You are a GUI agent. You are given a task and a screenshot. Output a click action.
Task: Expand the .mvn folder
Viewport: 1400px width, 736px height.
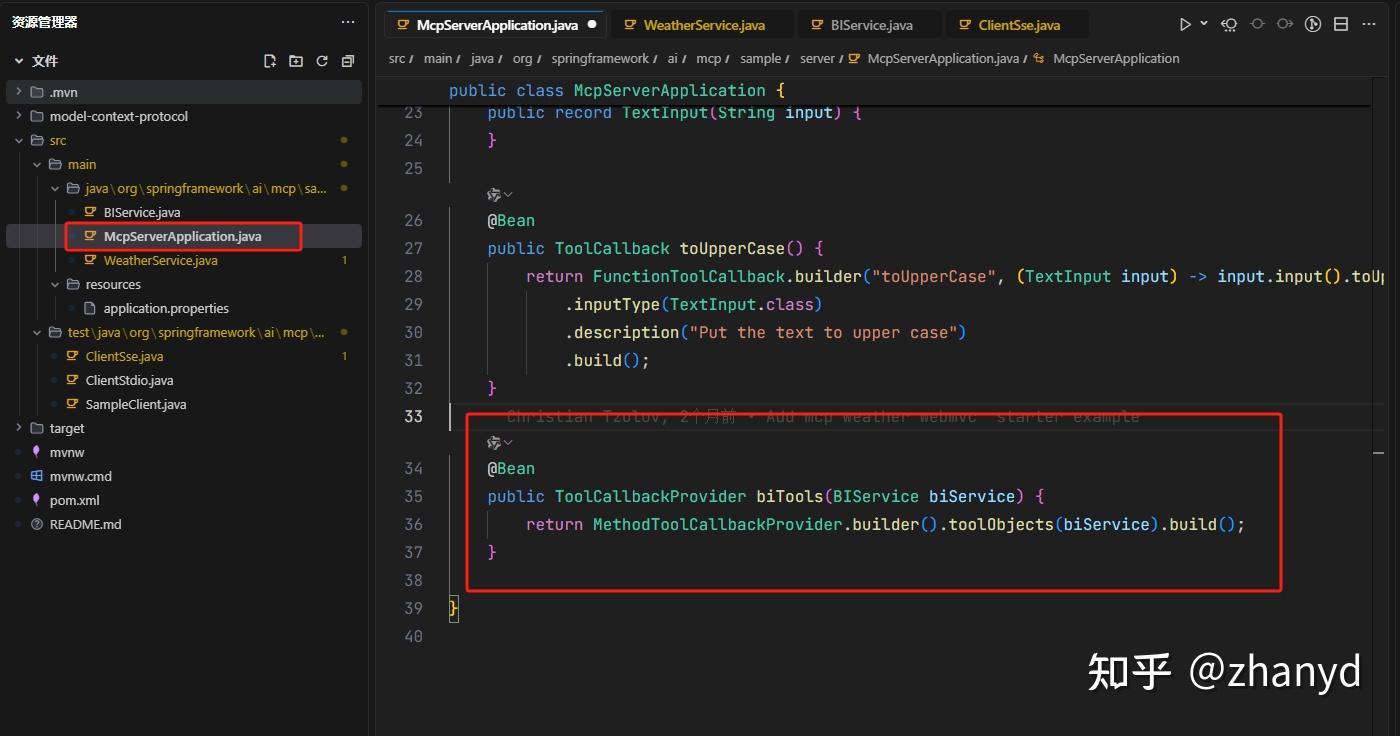pos(63,92)
